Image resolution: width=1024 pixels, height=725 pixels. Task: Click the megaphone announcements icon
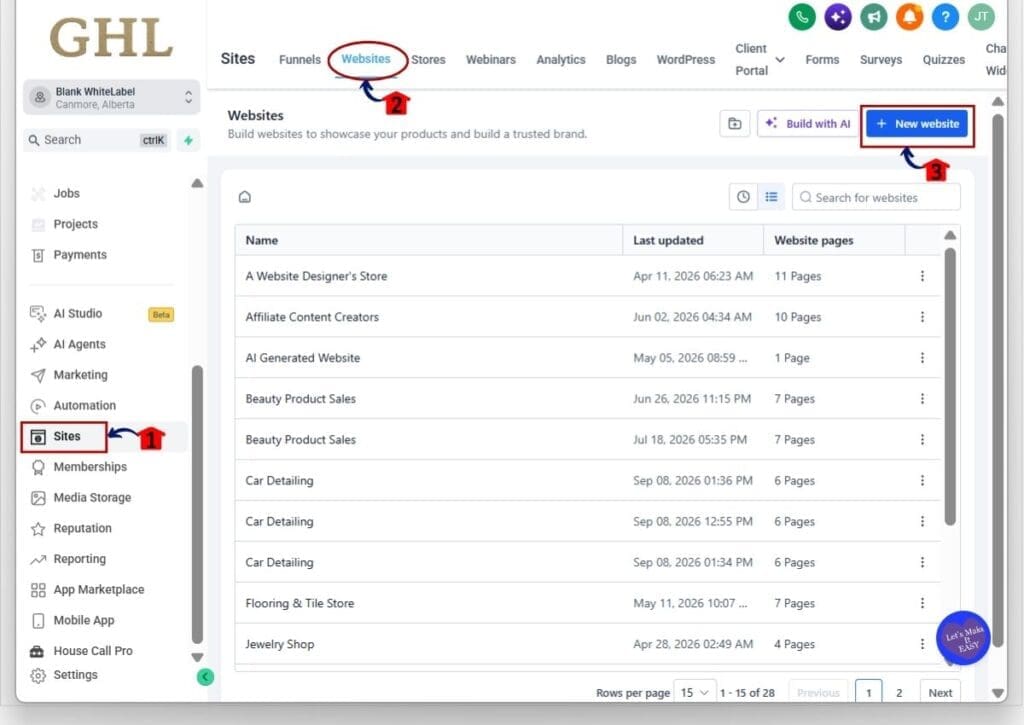874,17
